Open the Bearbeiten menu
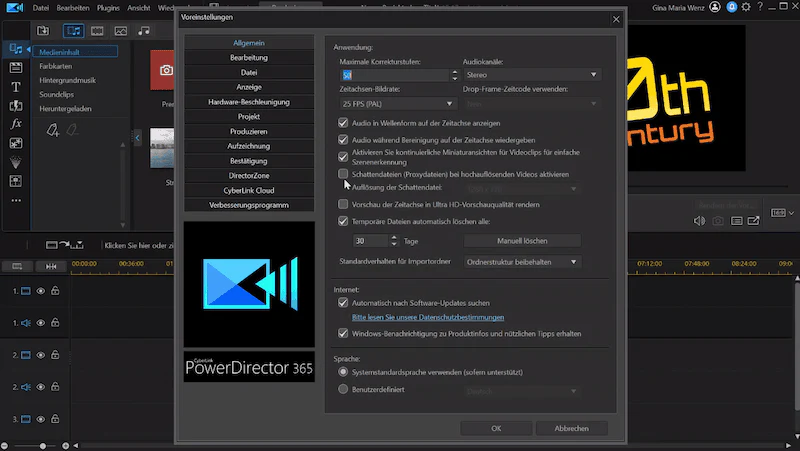Screen dimensions: 800x451 coord(73,8)
